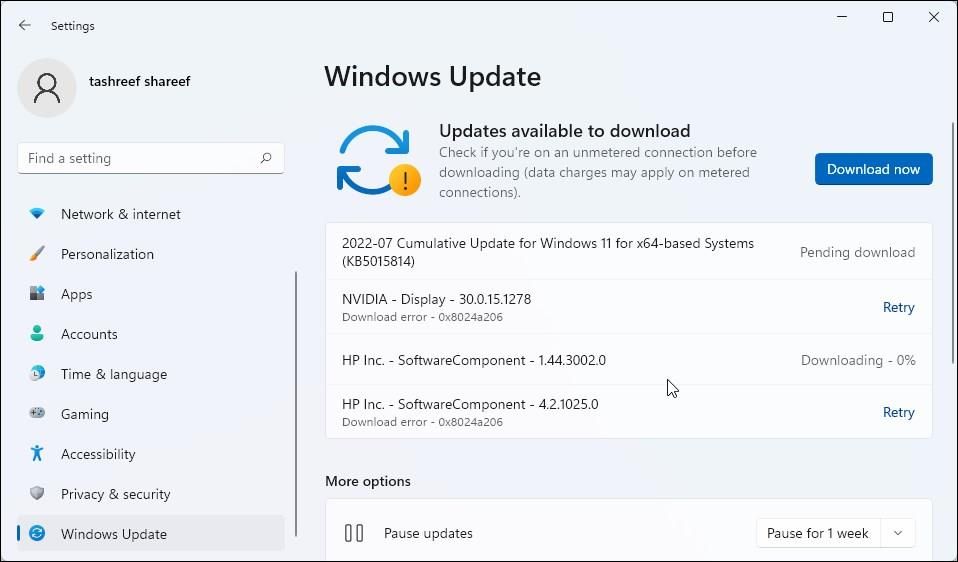Screen dimensions: 958x562
Task: Open Network & internet settings
Action: [x=150, y=214]
